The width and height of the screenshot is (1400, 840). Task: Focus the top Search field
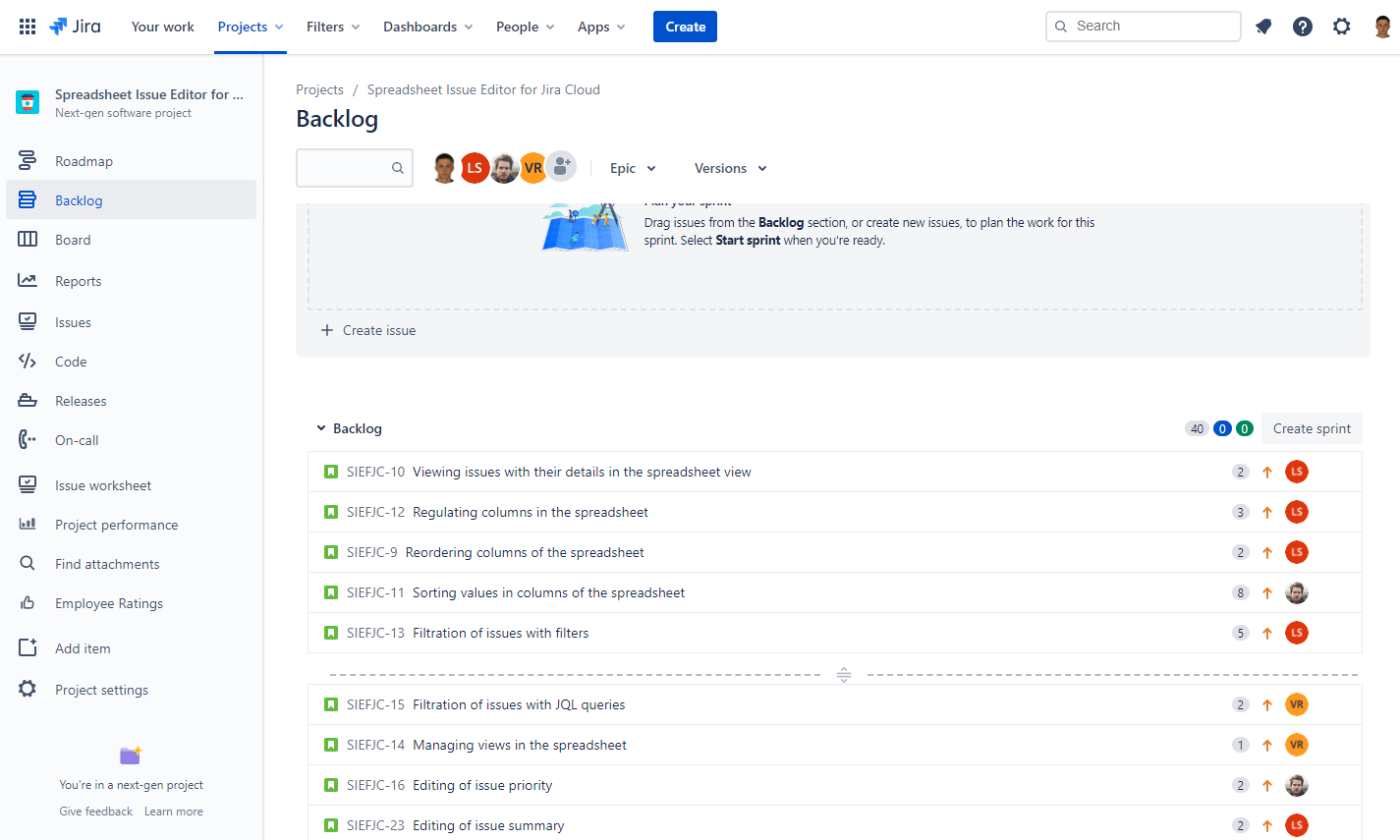pyautogui.click(x=1144, y=27)
